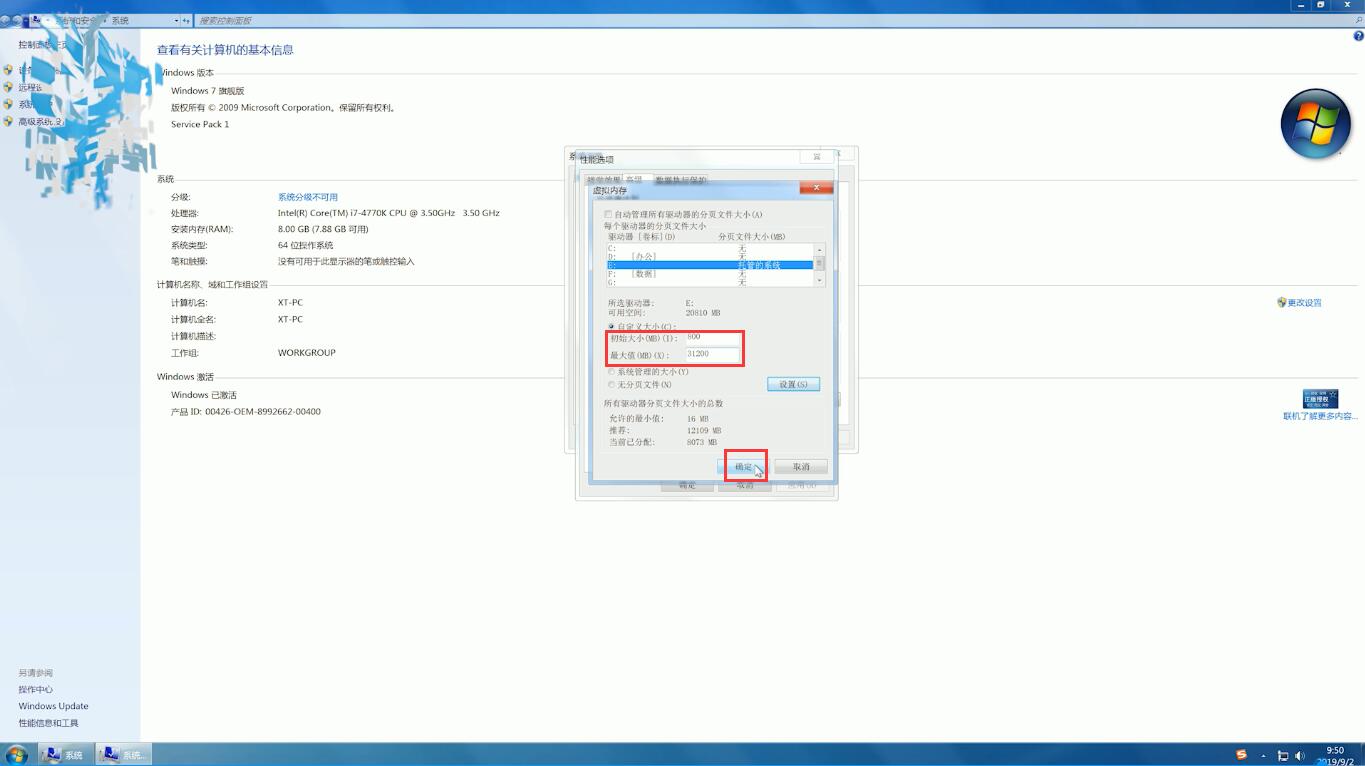Open Windows Update sidebar link
This screenshot has width=1365, height=766.
click(53, 706)
